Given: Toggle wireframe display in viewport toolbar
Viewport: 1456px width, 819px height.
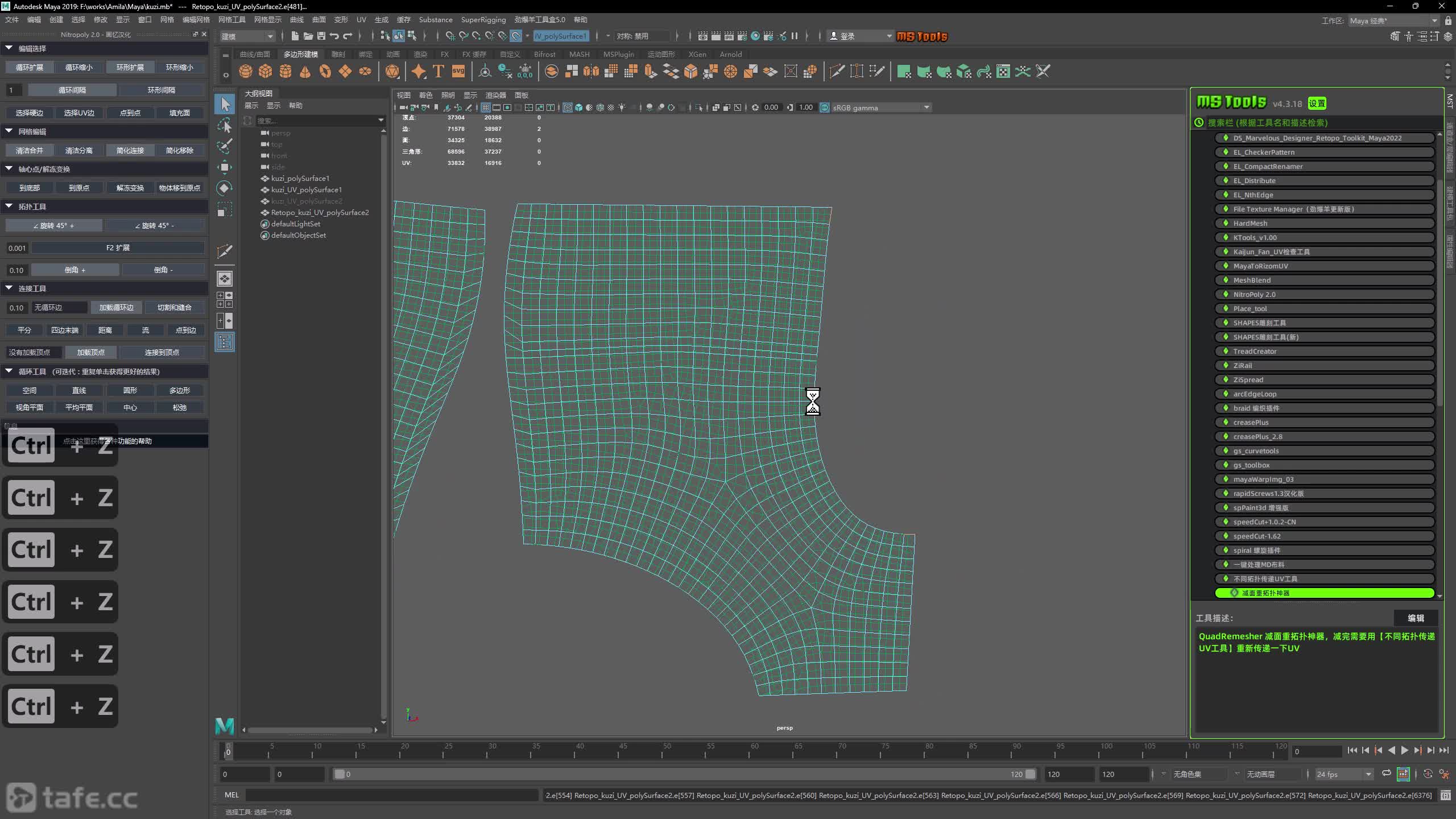Looking at the screenshot, I should coord(568,107).
